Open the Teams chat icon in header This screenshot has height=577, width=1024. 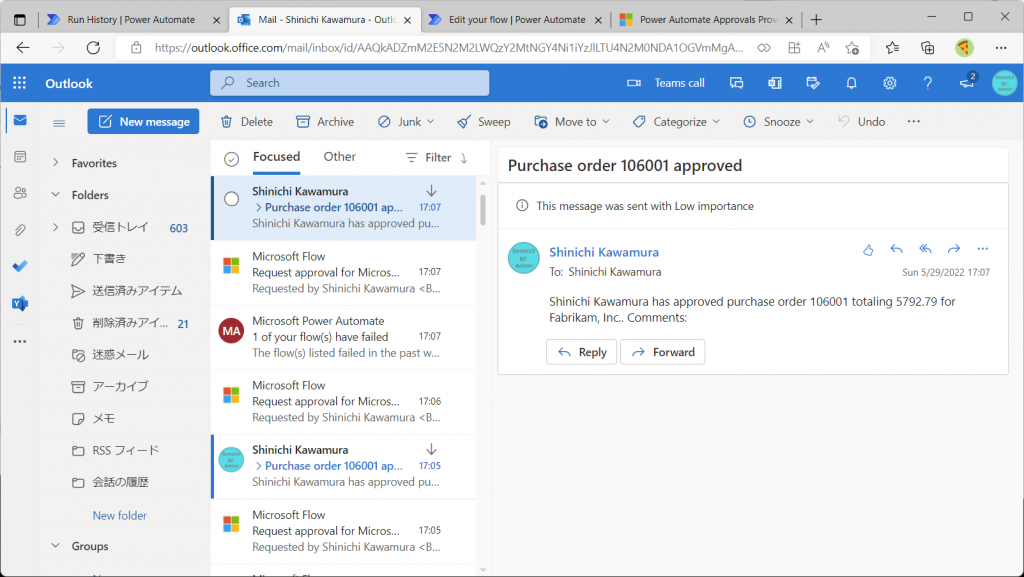click(737, 83)
